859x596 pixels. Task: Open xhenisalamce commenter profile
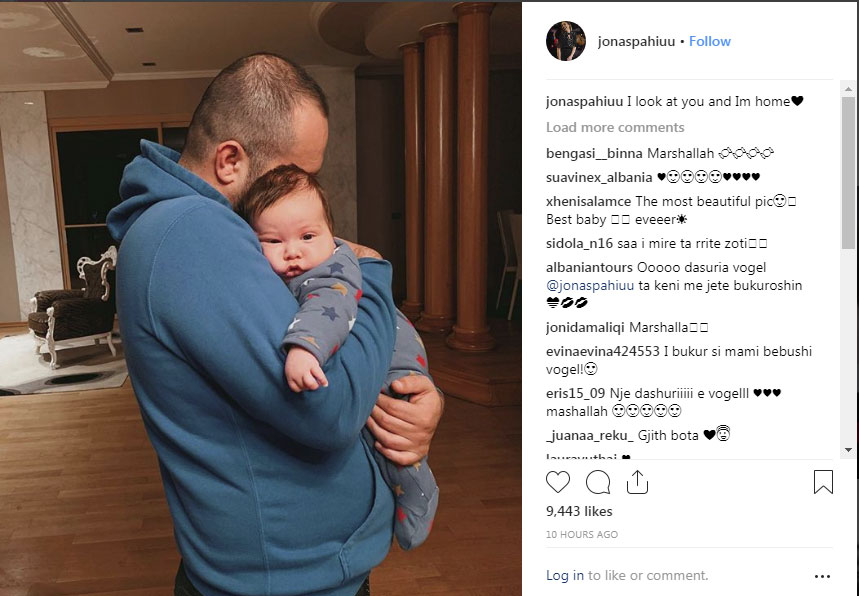(x=588, y=202)
